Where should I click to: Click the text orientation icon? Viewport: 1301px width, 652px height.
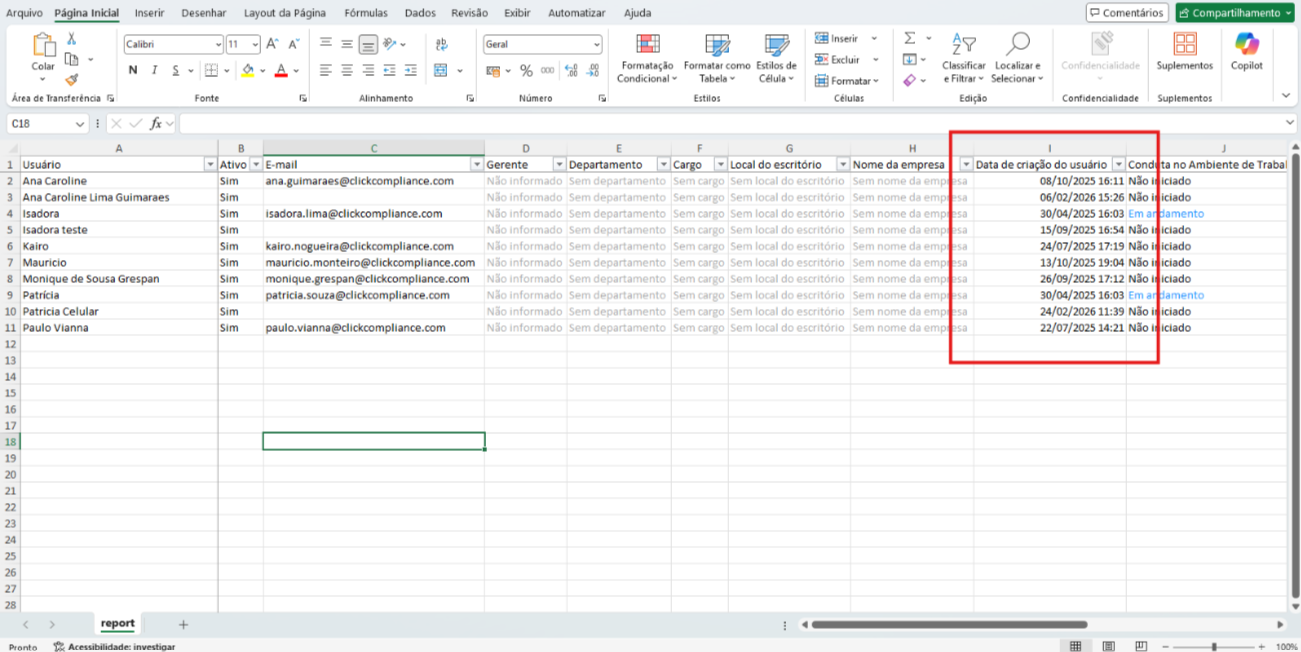pyautogui.click(x=391, y=44)
